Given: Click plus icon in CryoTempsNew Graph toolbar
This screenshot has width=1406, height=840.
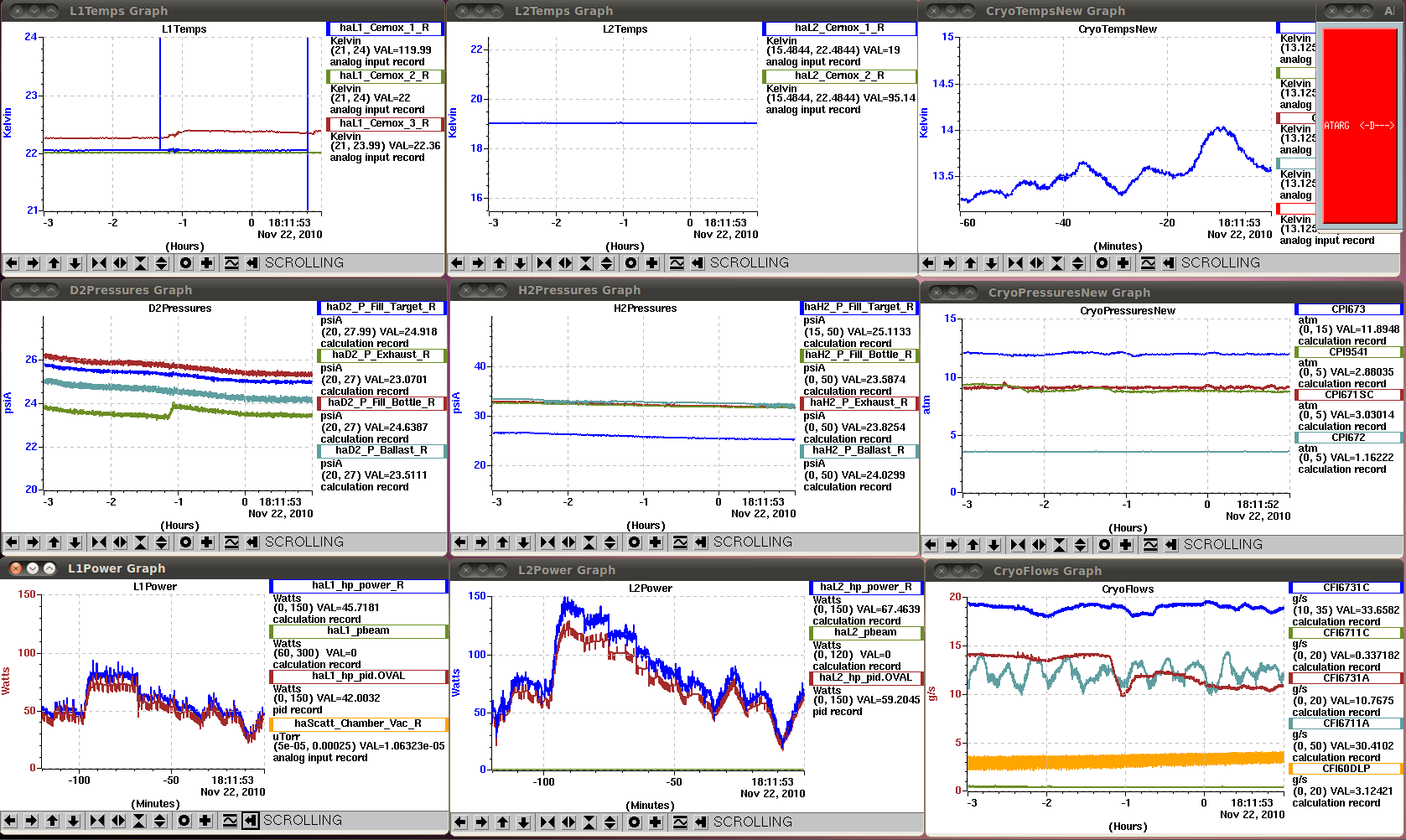Looking at the screenshot, I should tap(1123, 263).
